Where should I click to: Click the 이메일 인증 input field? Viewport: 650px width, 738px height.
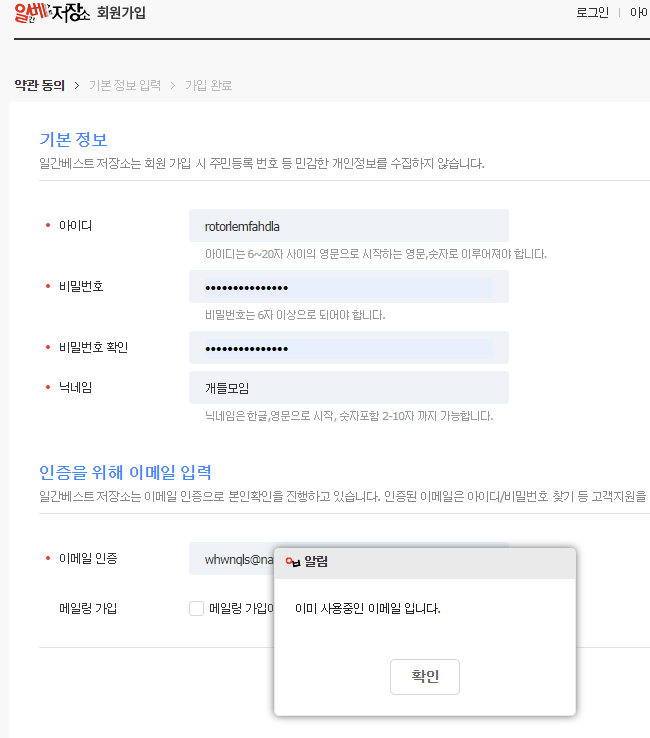tap(230, 560)
